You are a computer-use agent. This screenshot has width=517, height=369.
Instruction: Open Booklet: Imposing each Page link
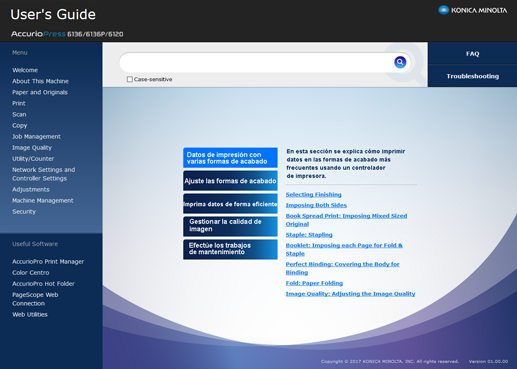pyautogui.click(x=344, y=249)
